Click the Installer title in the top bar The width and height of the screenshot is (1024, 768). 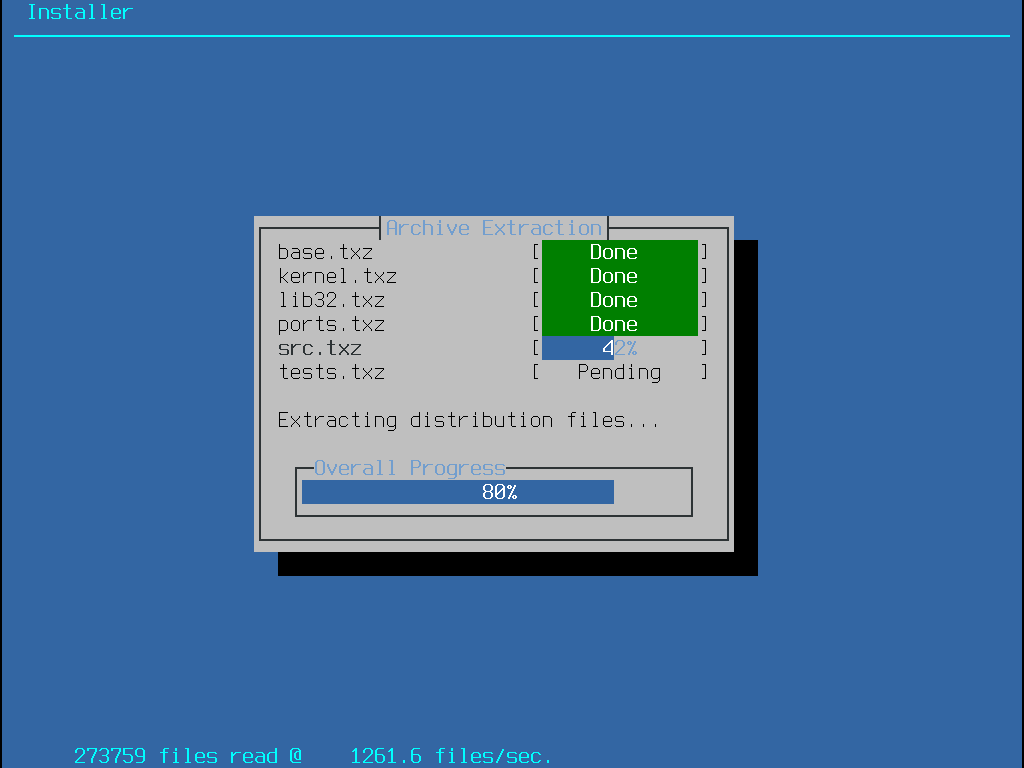pyautogui.click(x=79, y=12)
